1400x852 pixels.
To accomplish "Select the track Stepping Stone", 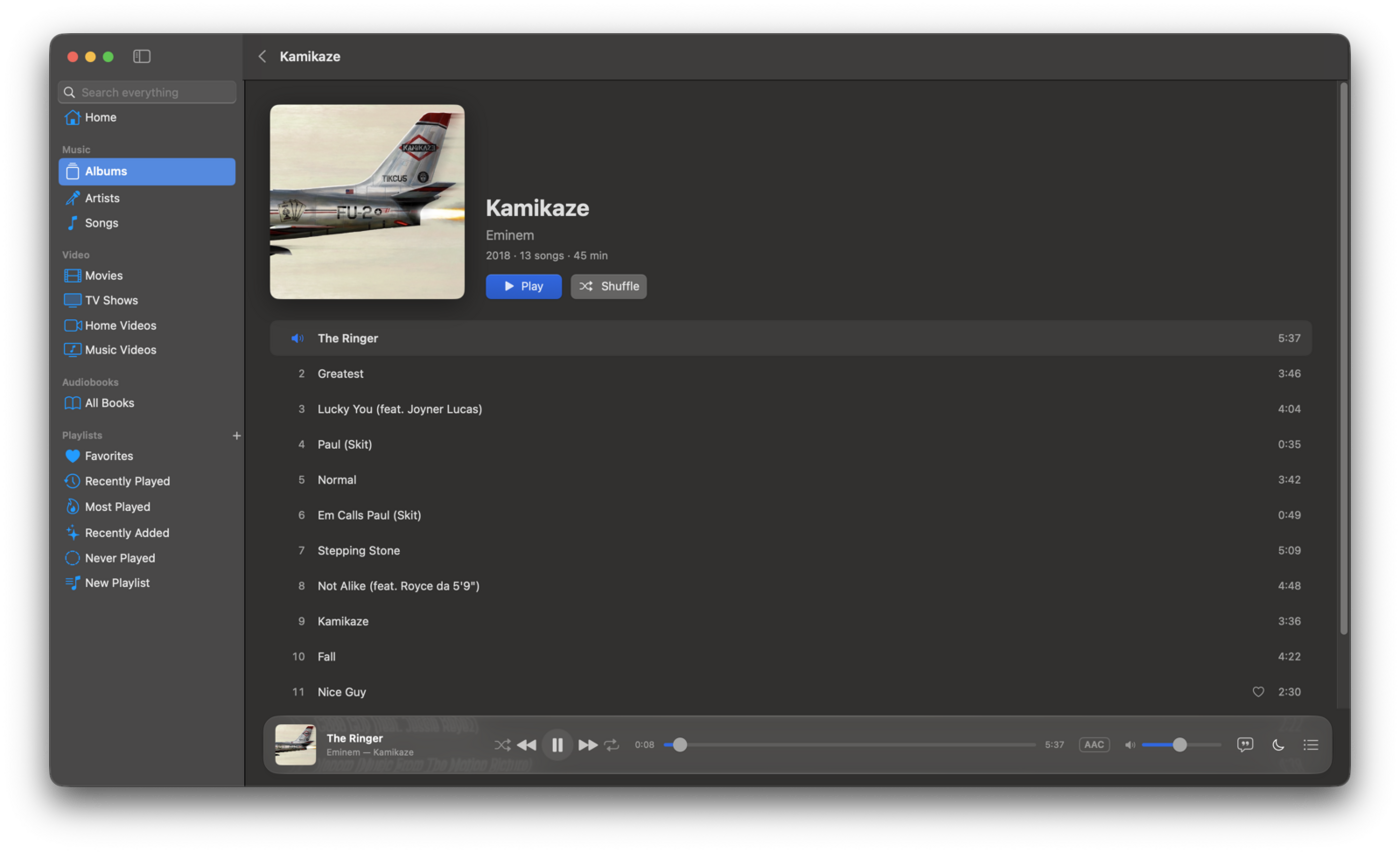I will tap(791, 551).
